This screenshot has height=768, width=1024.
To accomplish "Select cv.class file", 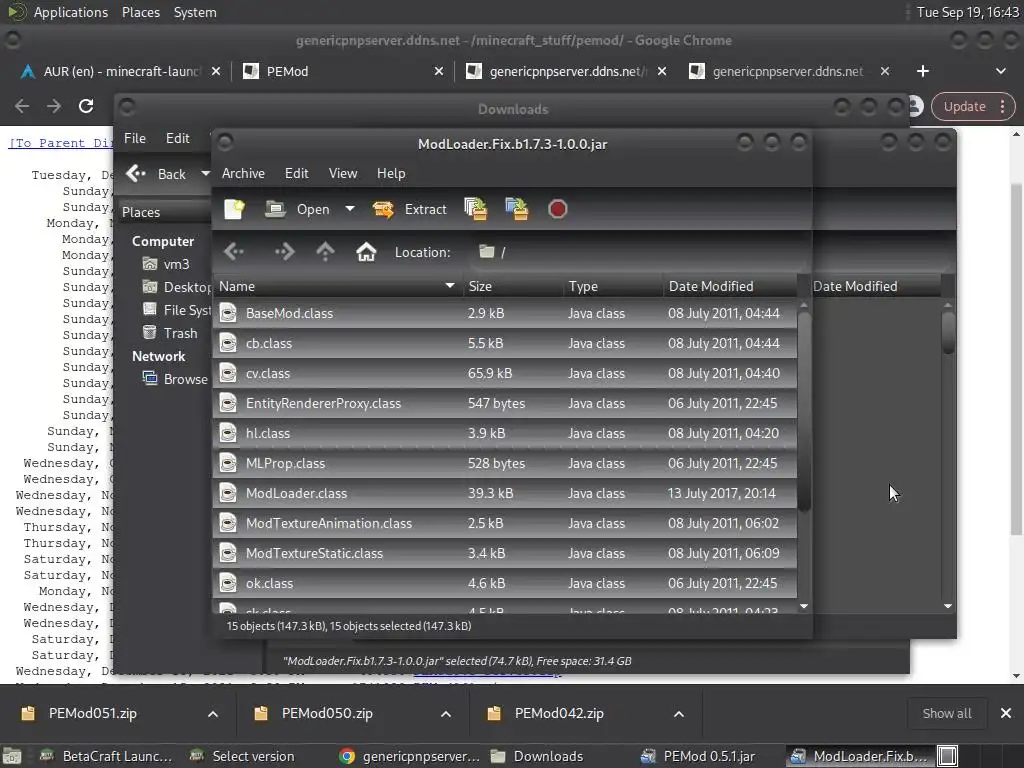I will [x=505, y=374].
